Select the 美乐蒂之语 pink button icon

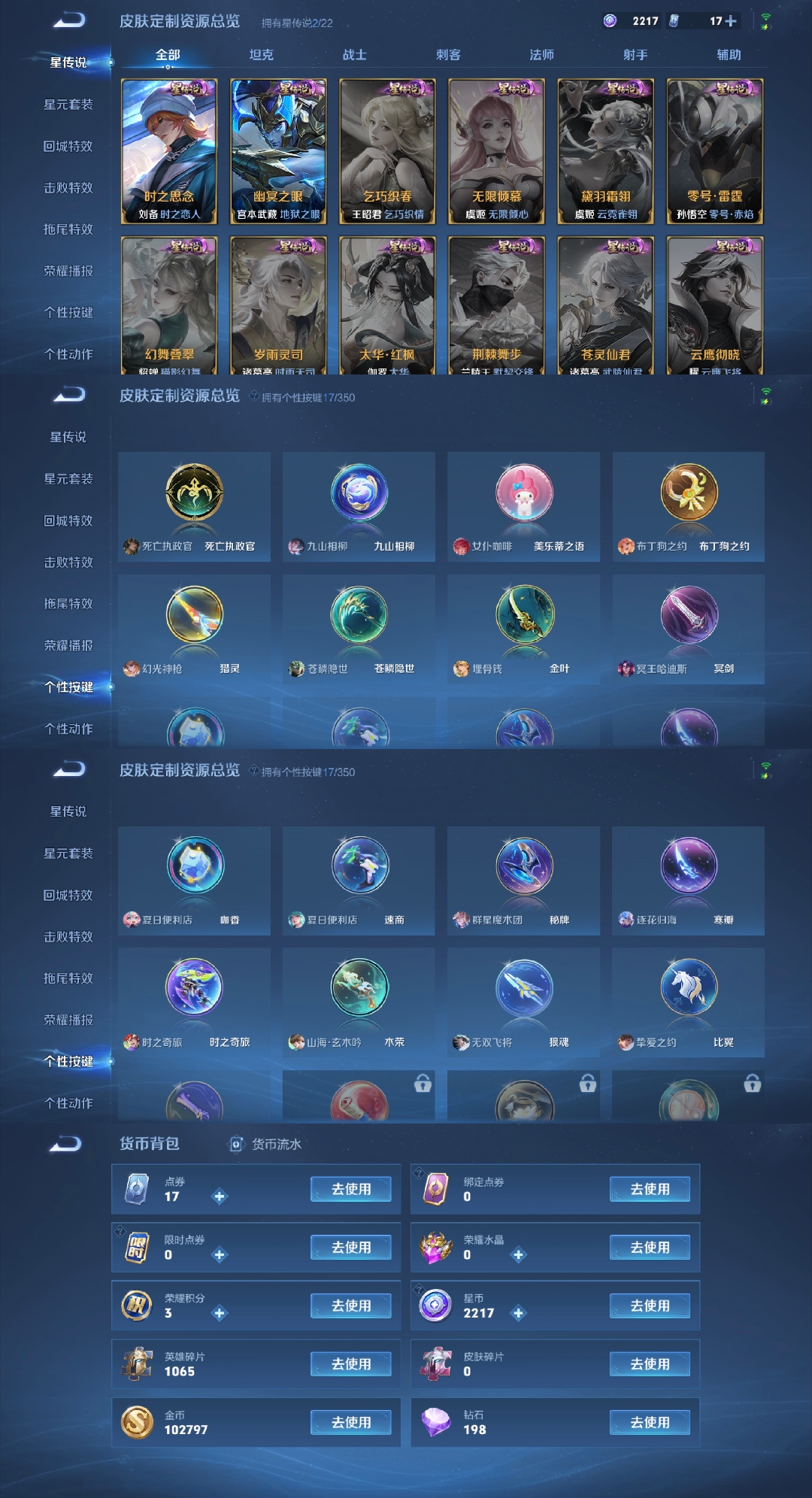(x=524, y=492)
